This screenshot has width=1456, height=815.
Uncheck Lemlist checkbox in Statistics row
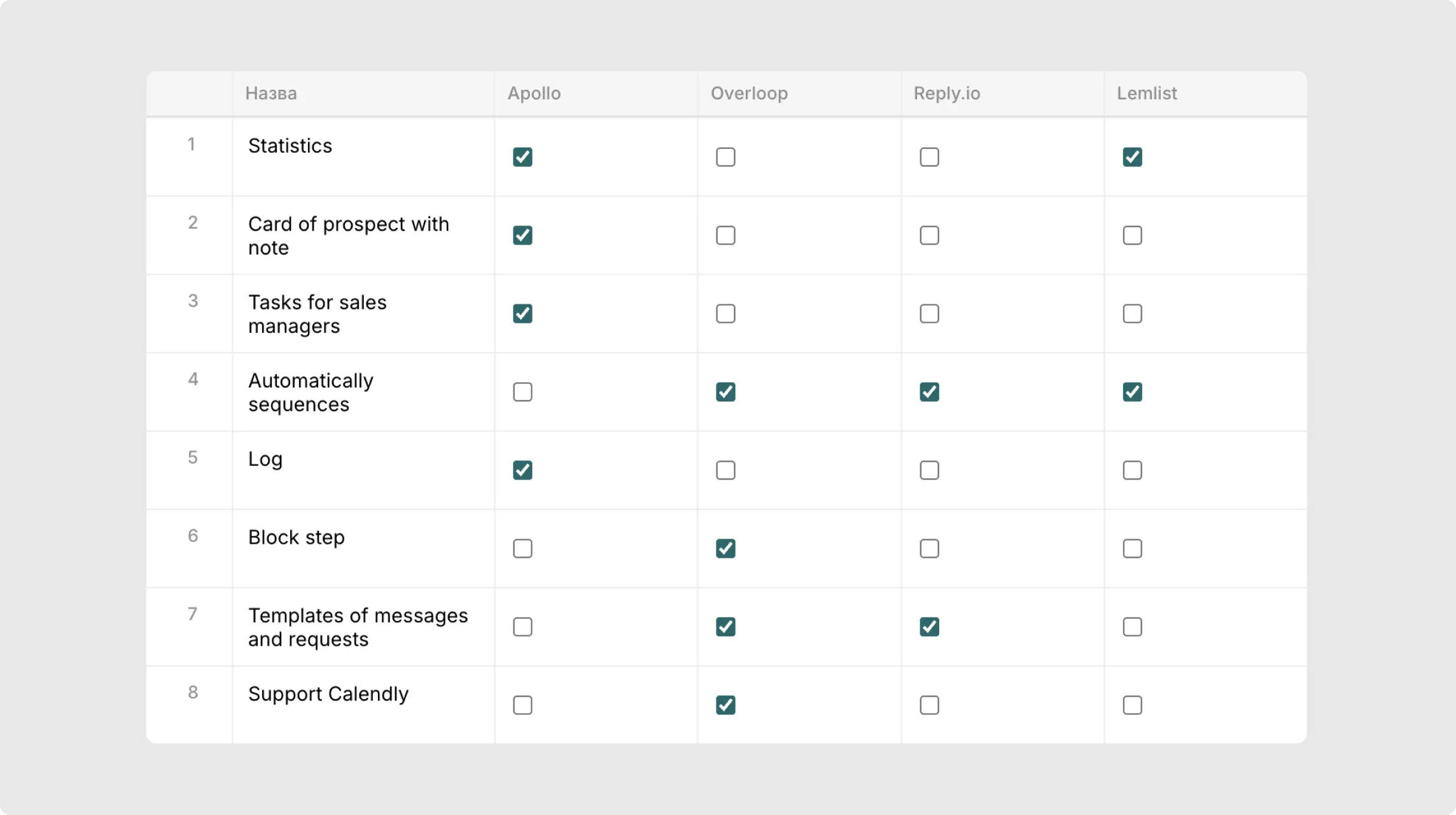(x=1132, y=157)
